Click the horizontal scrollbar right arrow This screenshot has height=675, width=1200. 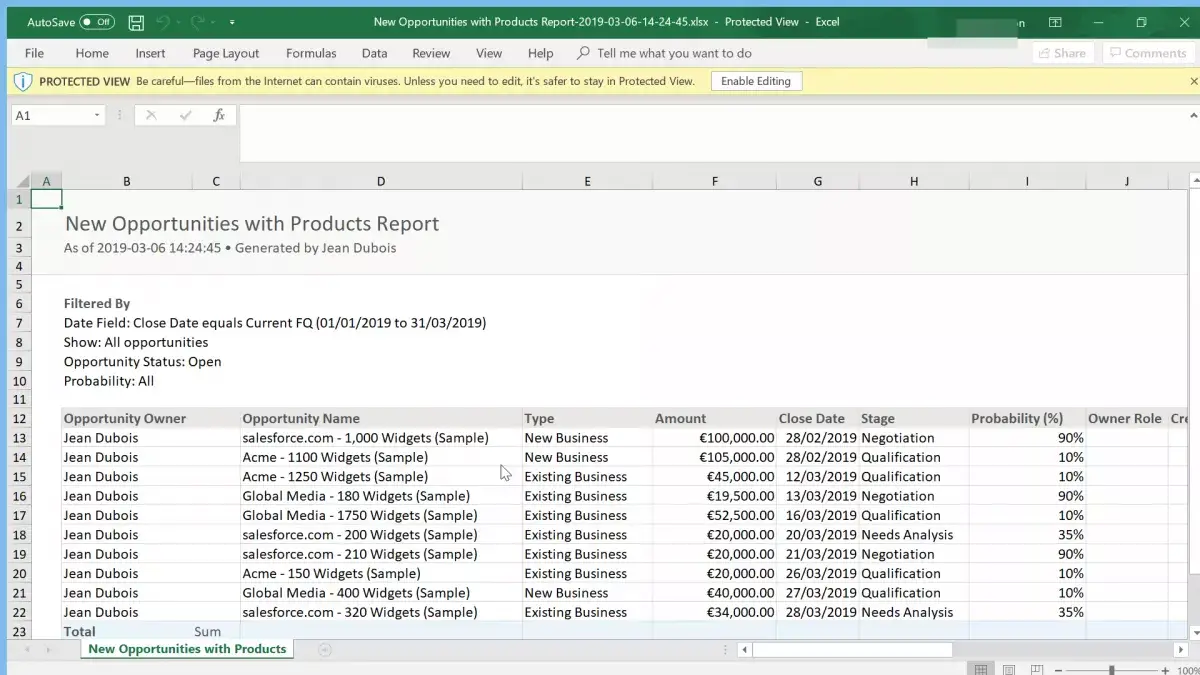coord(1179,650)
